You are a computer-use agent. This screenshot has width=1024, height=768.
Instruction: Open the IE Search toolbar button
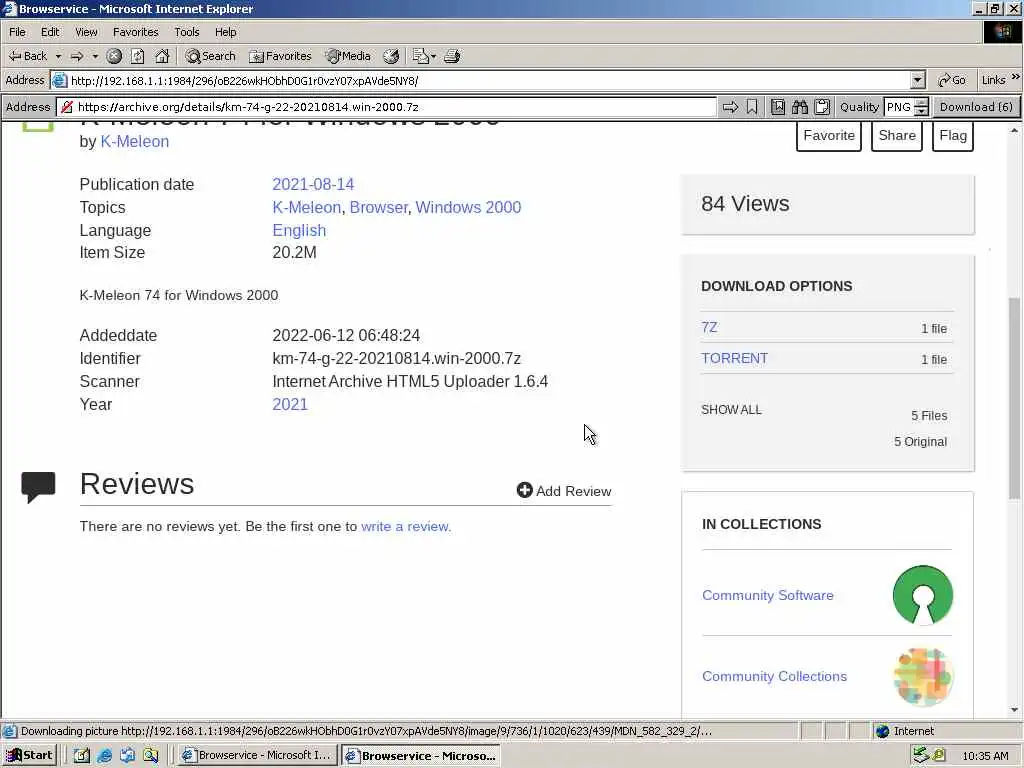(x=210, y=56)
